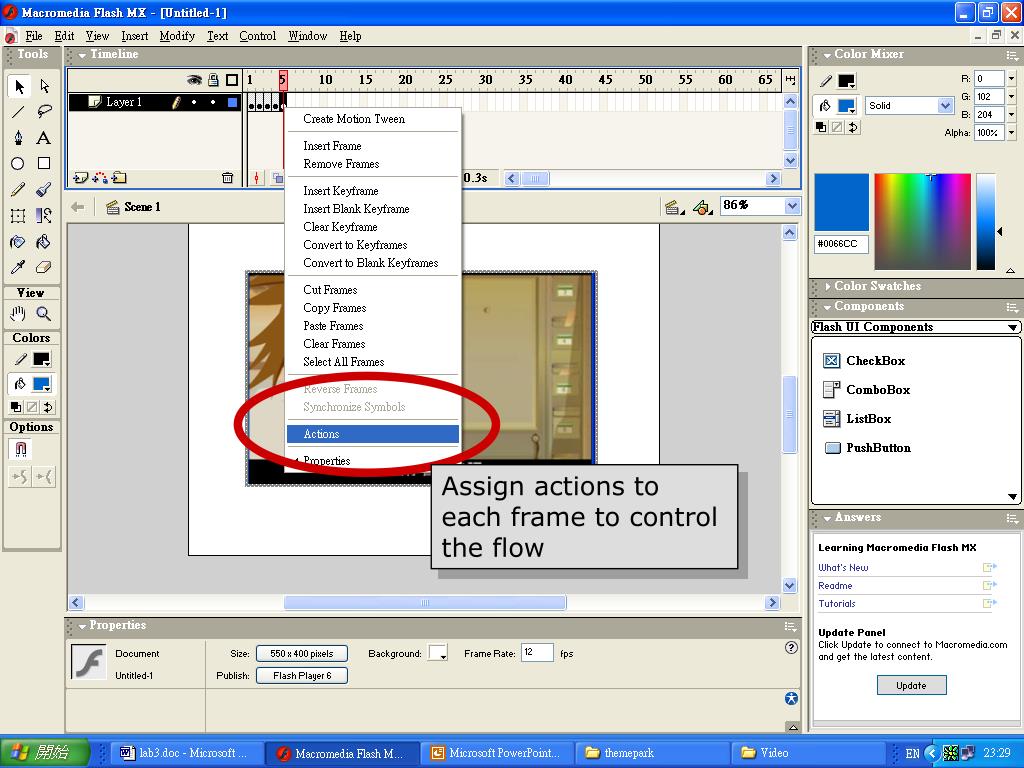The height and width of the screenshot is (768, 1024).
Task: Collapse the Components panel
Action: point(827,307)
